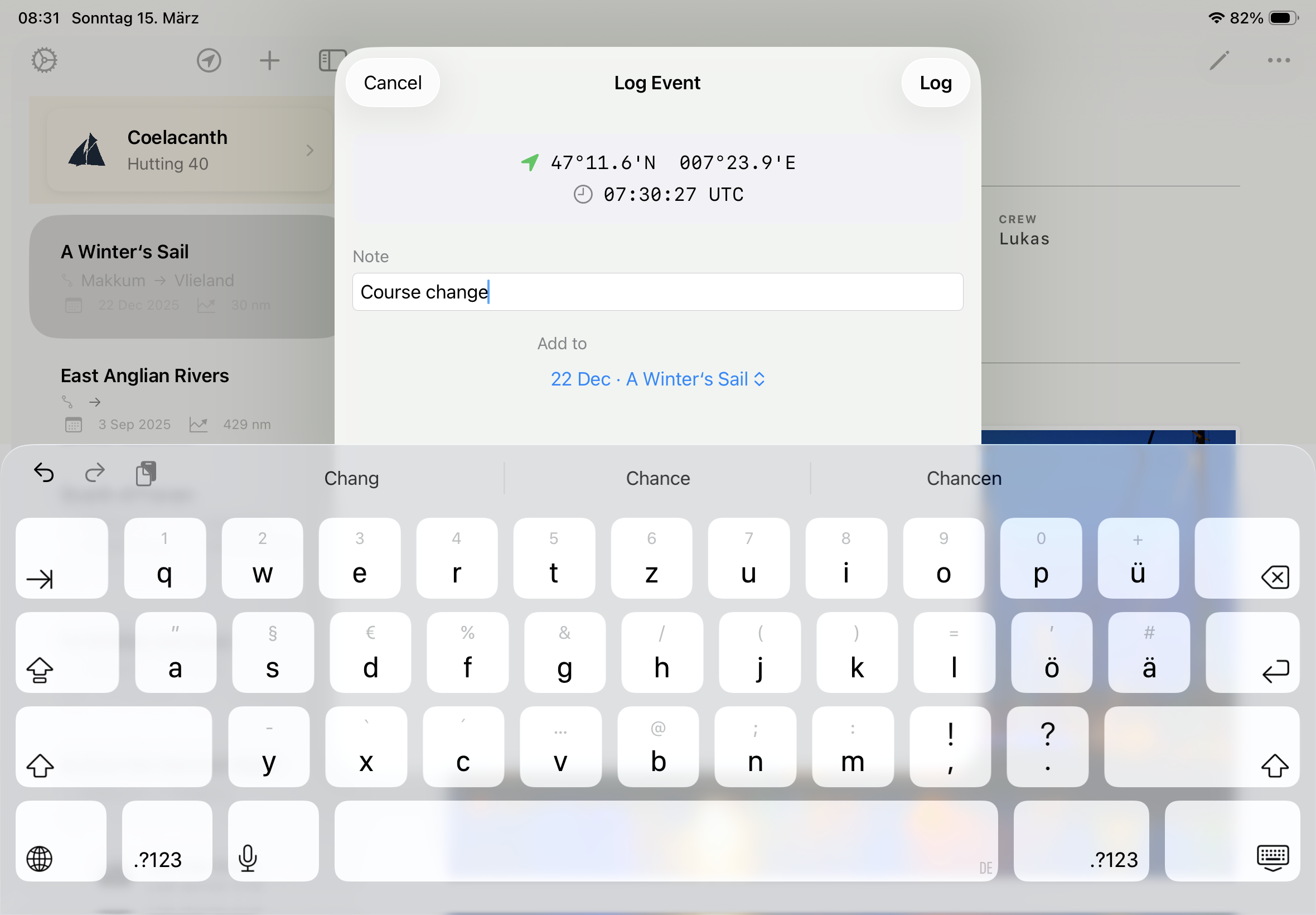Viewport: 1316px width, 915px height.
Task: Open the ellipsis more-options icon
Action: (x=1278, y=60)
